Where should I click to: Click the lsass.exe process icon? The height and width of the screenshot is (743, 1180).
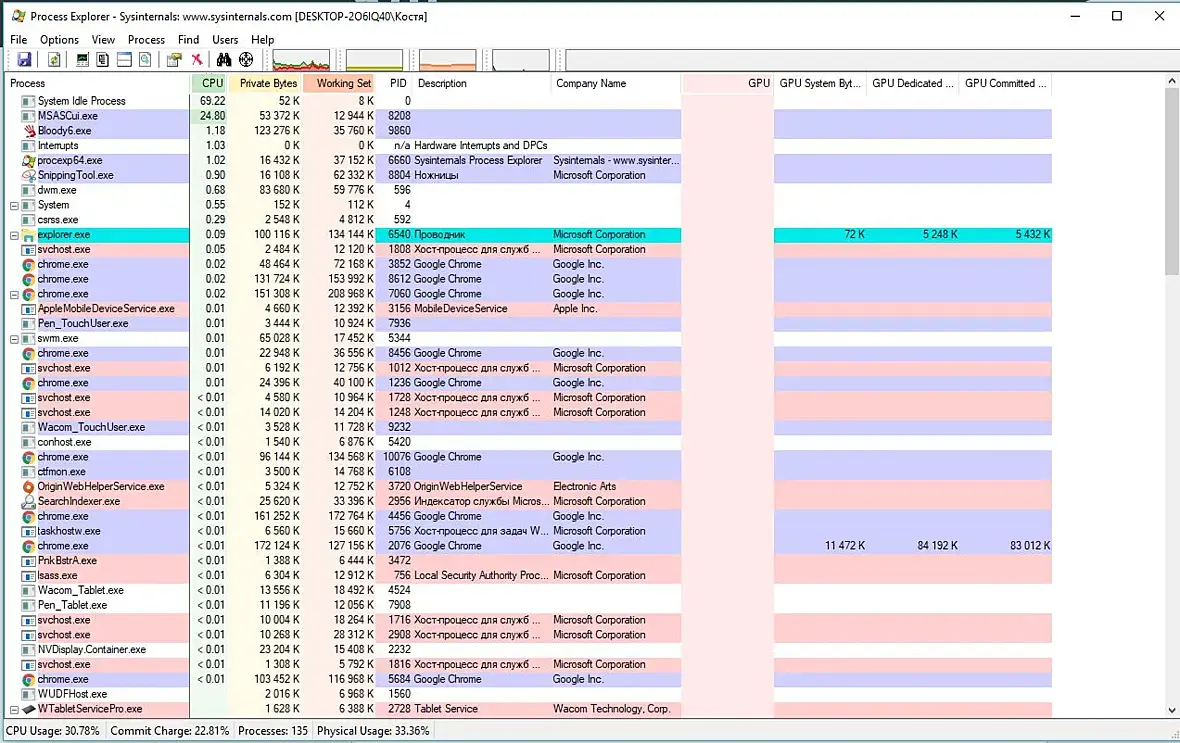coord(29,575)
